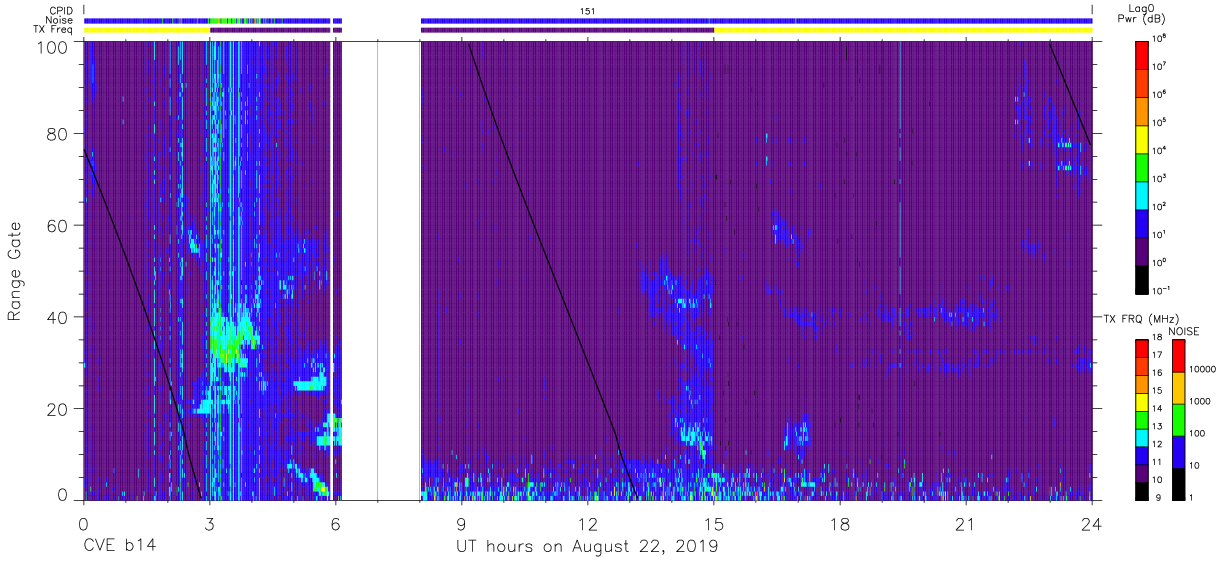Click the 'CPID' row label
Viewport: 1228px width, 567px height.
[61, 10]
